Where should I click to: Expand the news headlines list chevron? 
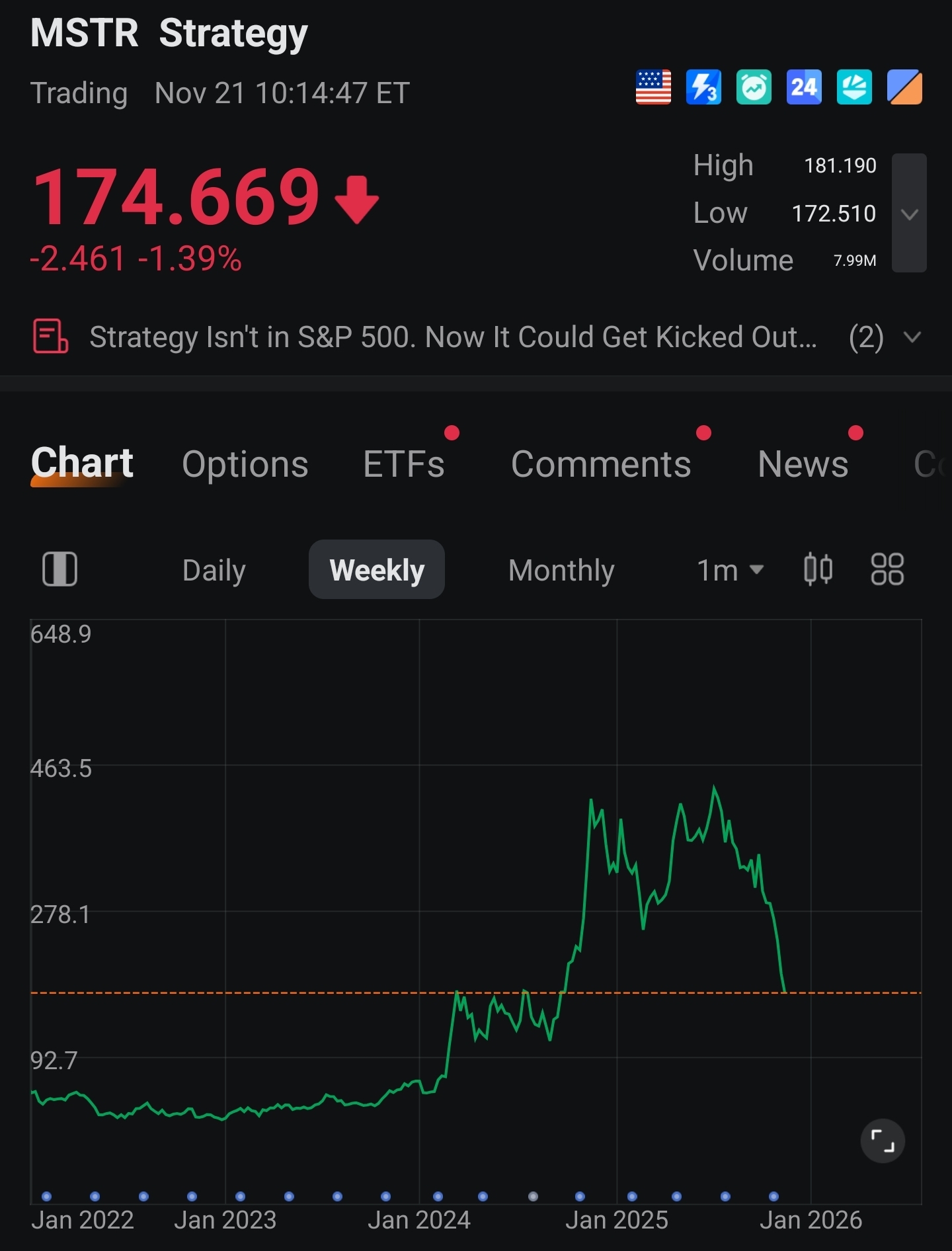(912, 337)
